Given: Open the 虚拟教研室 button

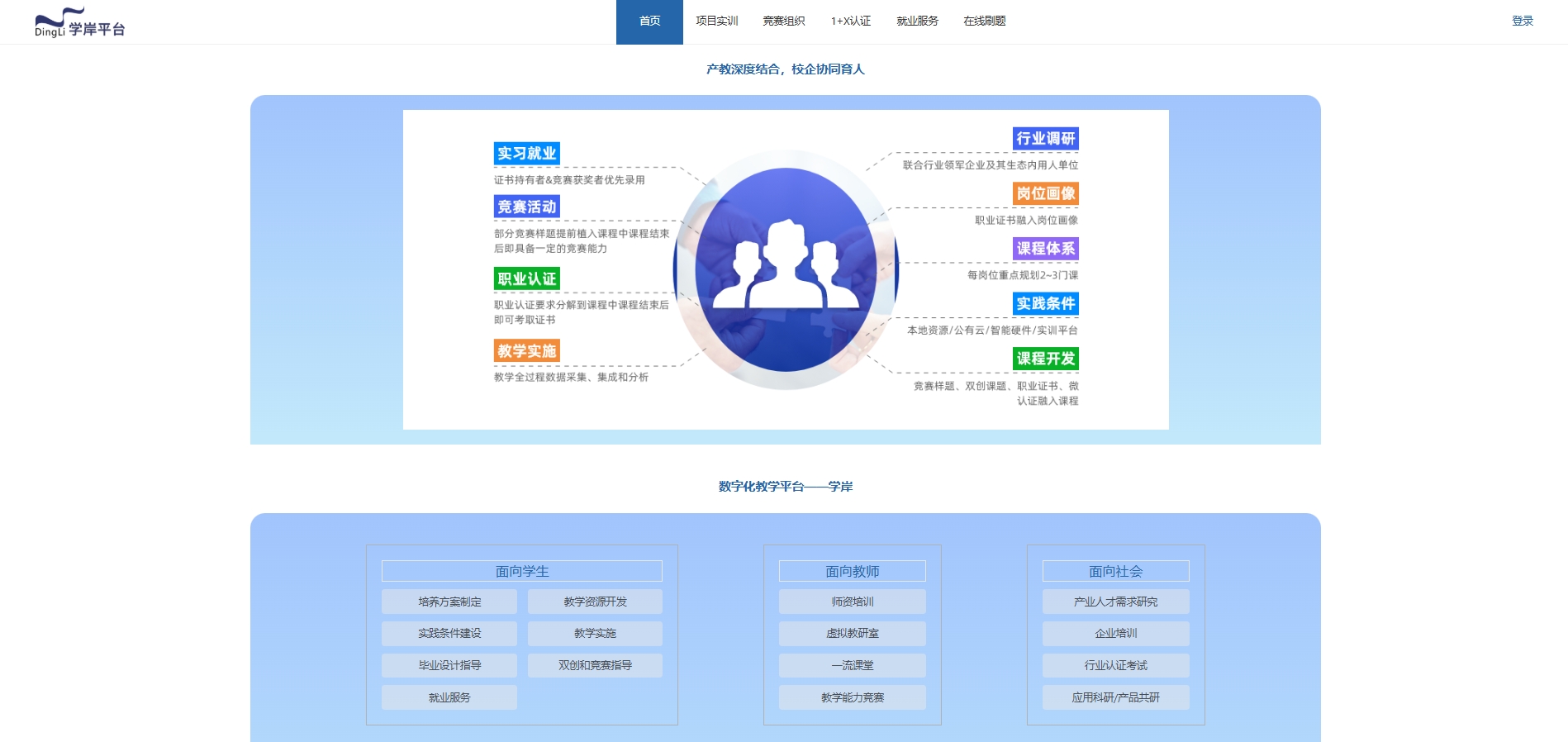Looking at the screenshot, I should coord(852,634).
